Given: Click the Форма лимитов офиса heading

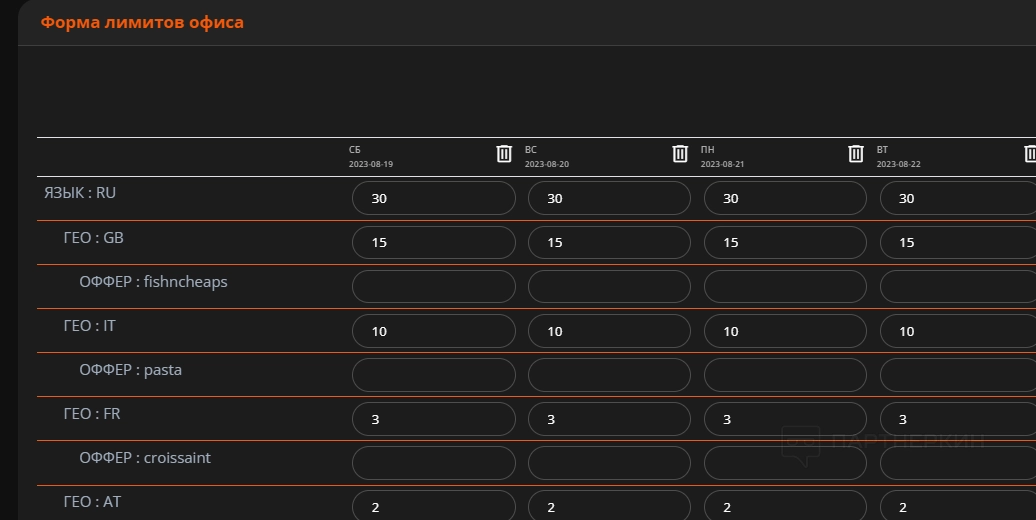Looking at the screenshot, I should tap(142, 22).
